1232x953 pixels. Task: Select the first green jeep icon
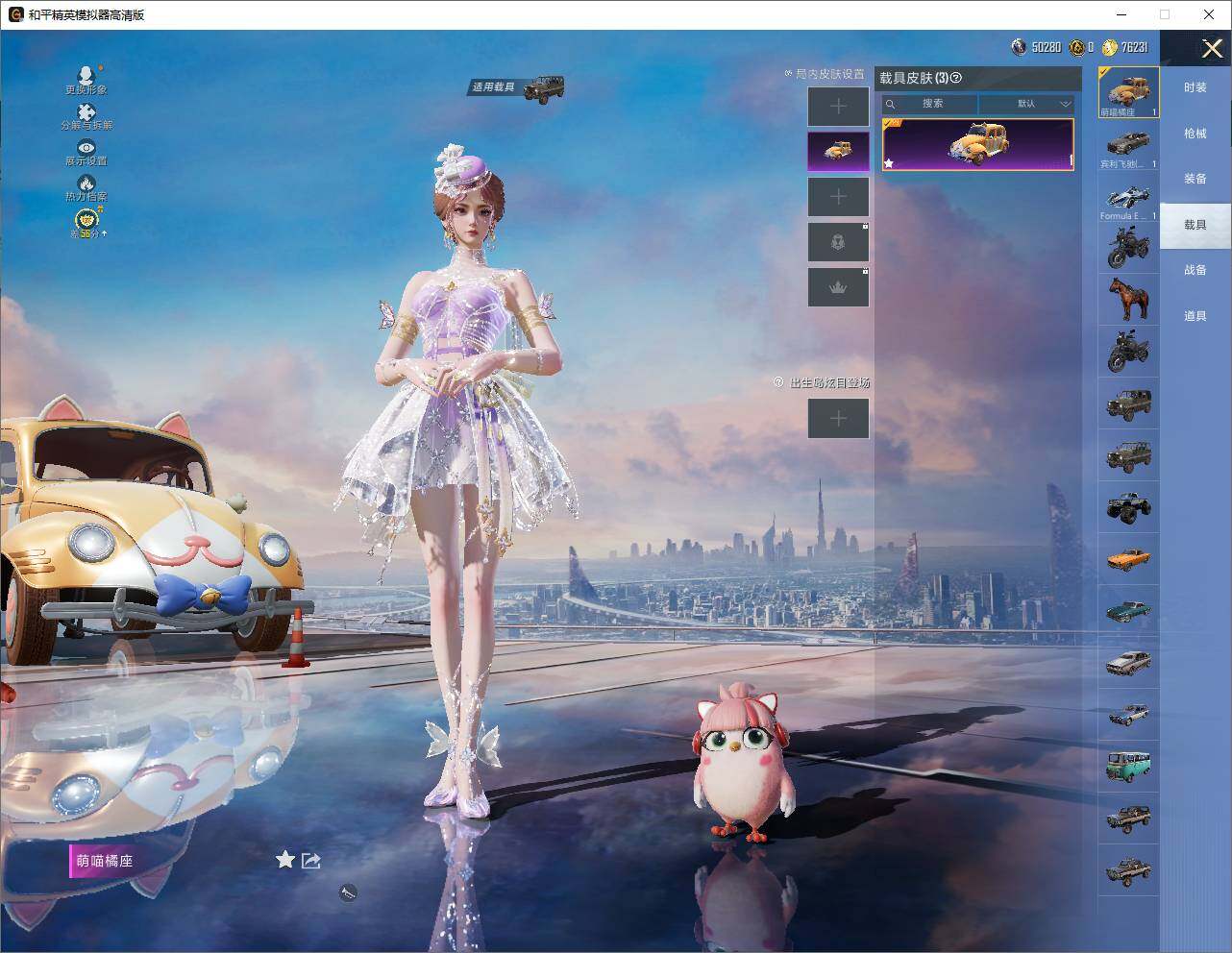(1129, 403)
